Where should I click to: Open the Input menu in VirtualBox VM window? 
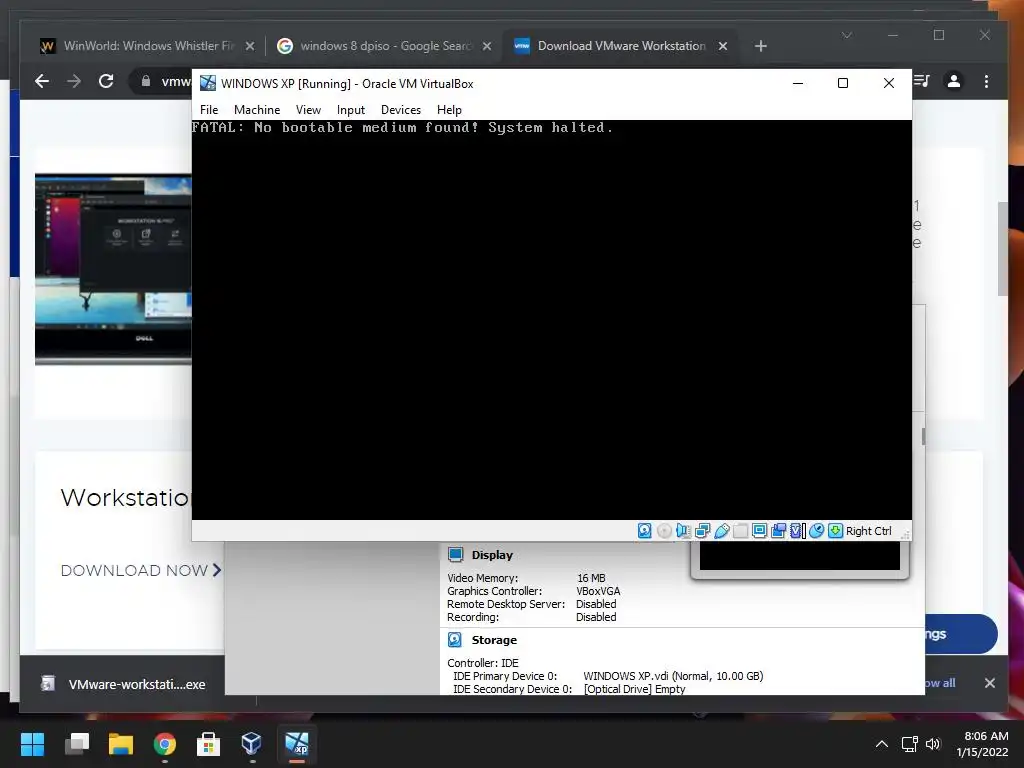click(x=351, y=110)
